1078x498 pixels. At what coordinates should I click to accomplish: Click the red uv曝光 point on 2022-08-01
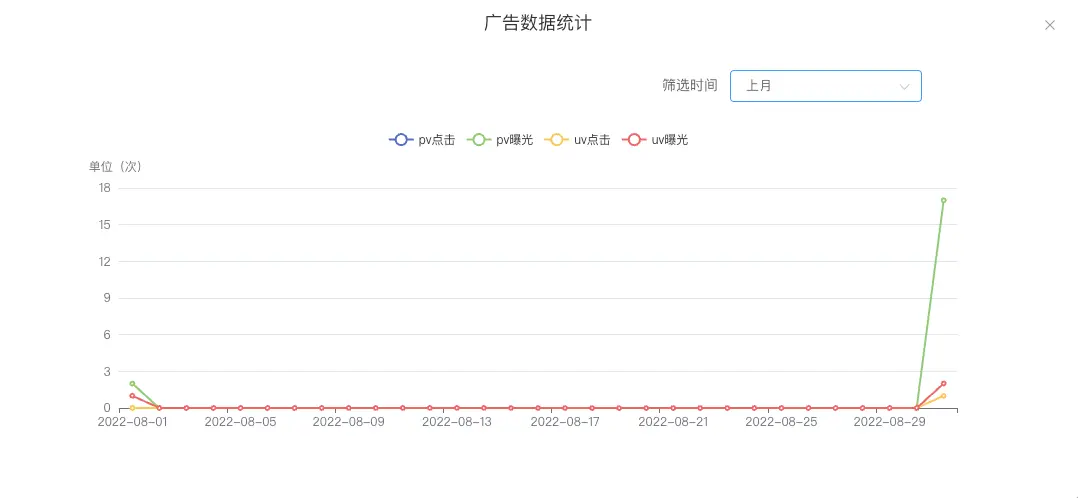[x=132, y=396]
